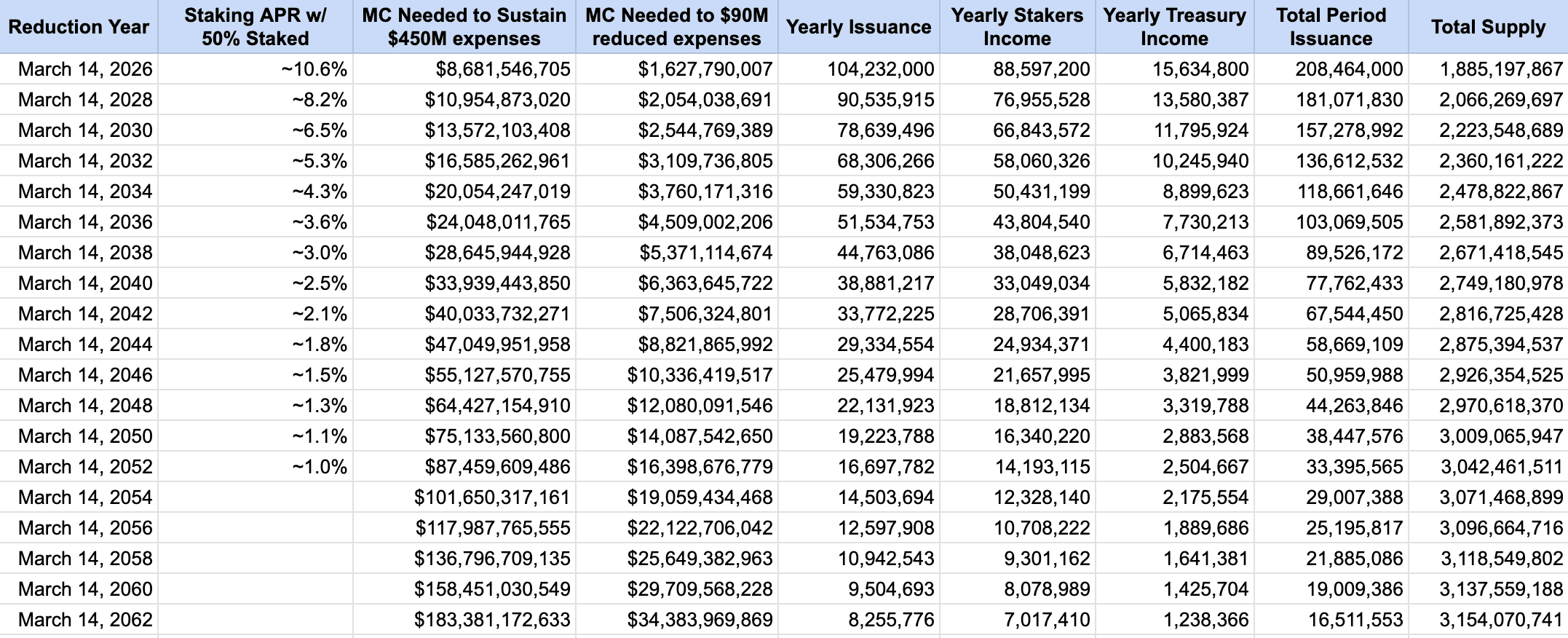Click the Yearly Treasury Income header
The width and height of the screenshot is (1568, 638).
(x=1174, y=27)
